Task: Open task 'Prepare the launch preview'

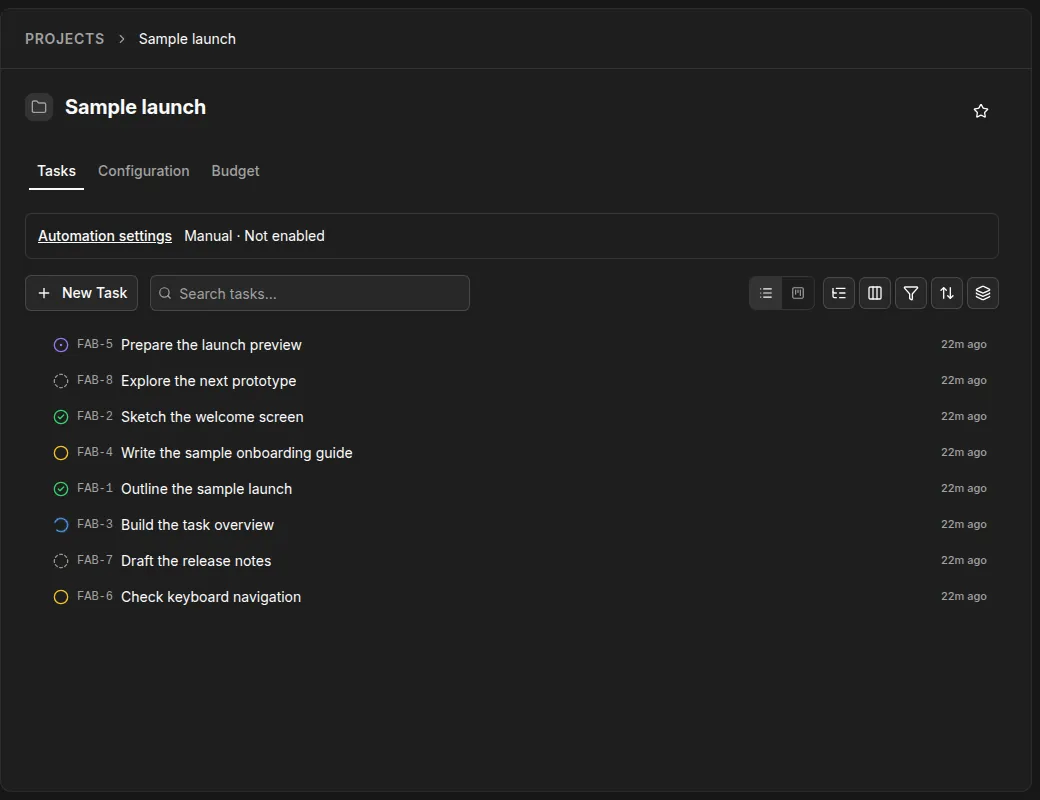Action: pyautogui.click(x=211, y=345)
